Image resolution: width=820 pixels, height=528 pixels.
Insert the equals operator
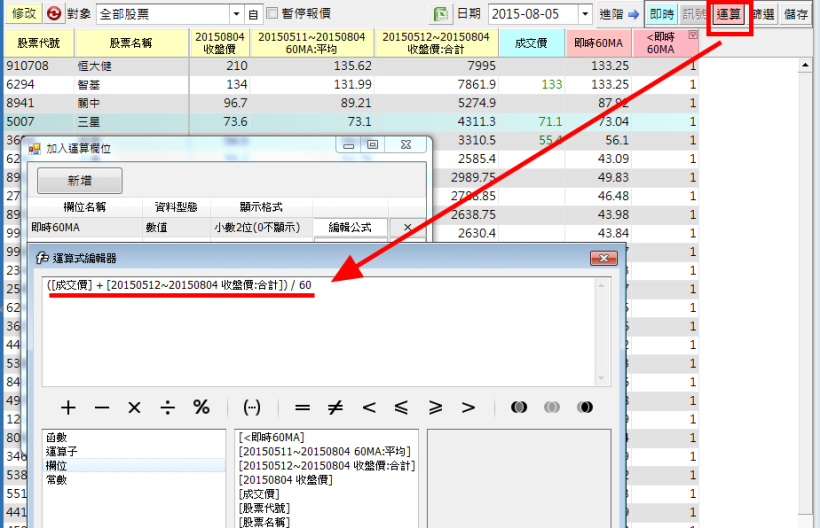pyautogui.click(x=302, y=407)
